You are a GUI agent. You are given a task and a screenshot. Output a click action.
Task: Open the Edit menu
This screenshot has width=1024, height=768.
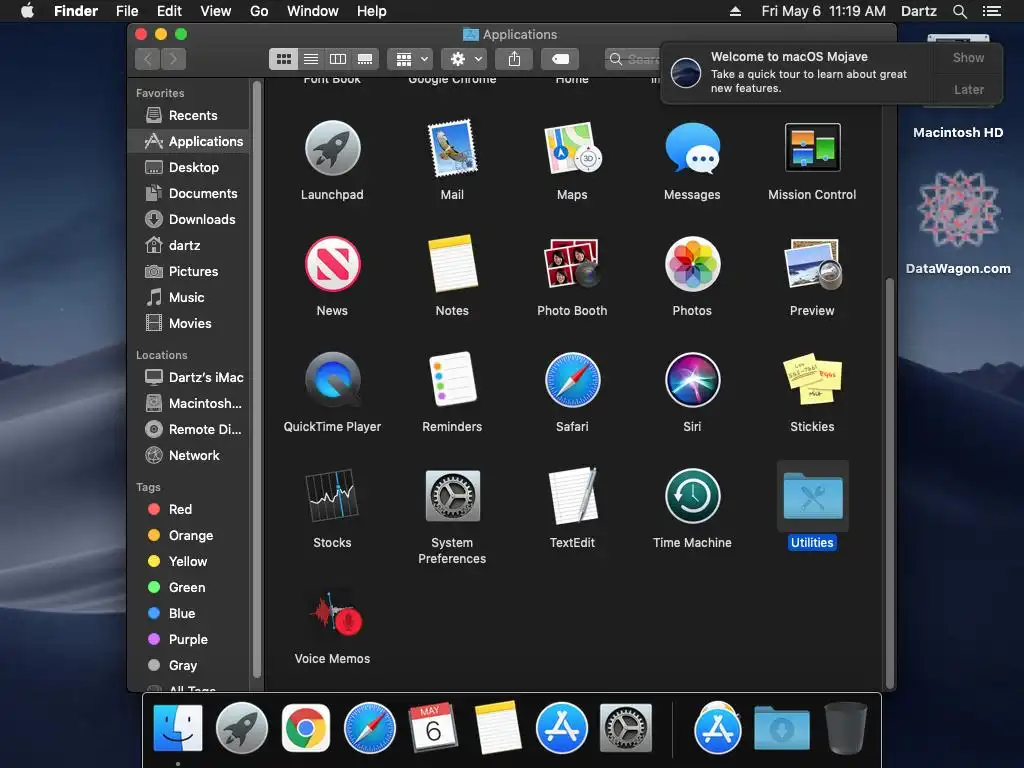coord(169,11)
